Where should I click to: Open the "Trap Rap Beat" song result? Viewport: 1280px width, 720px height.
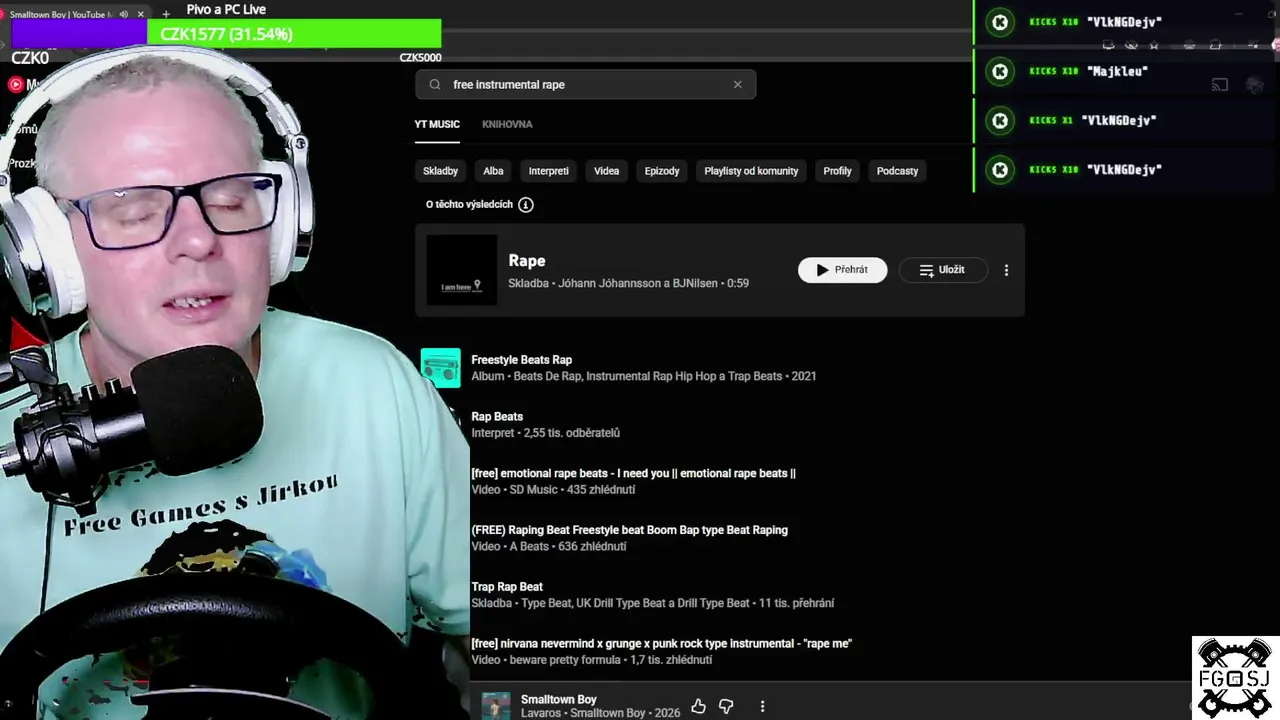pos(507,587)
